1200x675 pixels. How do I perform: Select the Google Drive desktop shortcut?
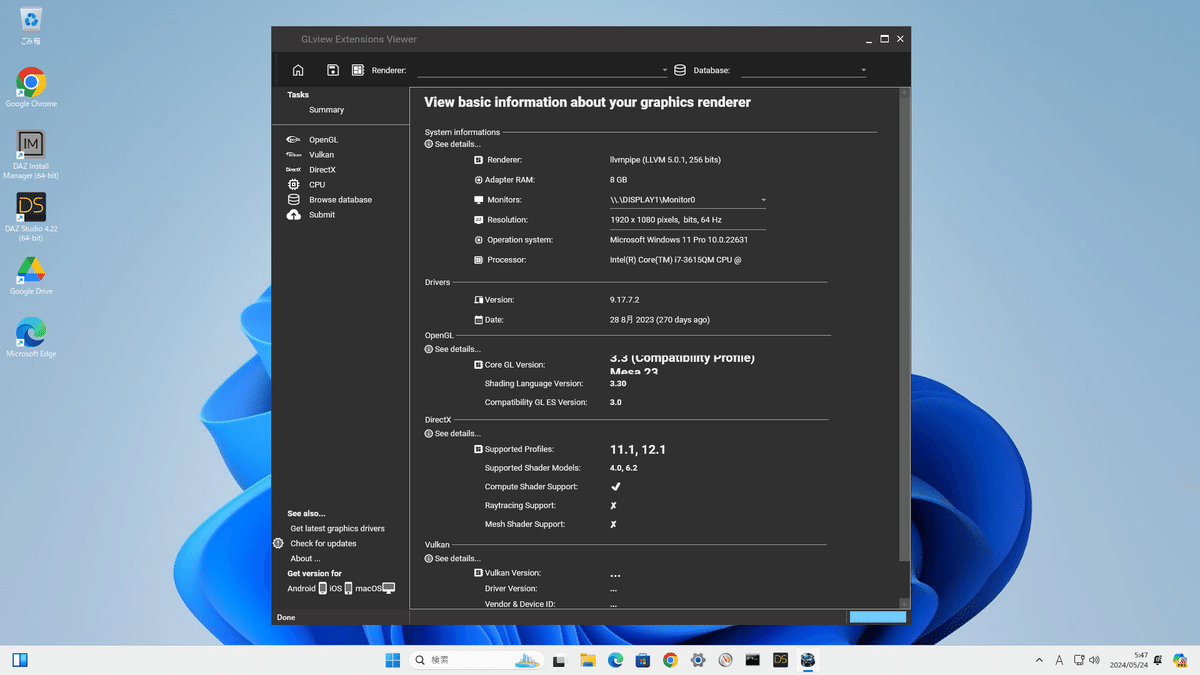tap(31, 276)
